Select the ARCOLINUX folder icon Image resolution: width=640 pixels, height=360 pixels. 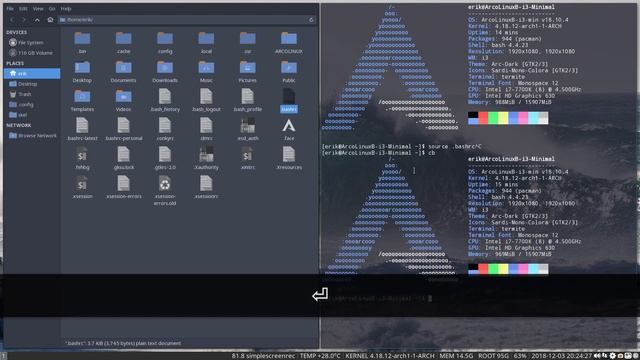point(289,39)
